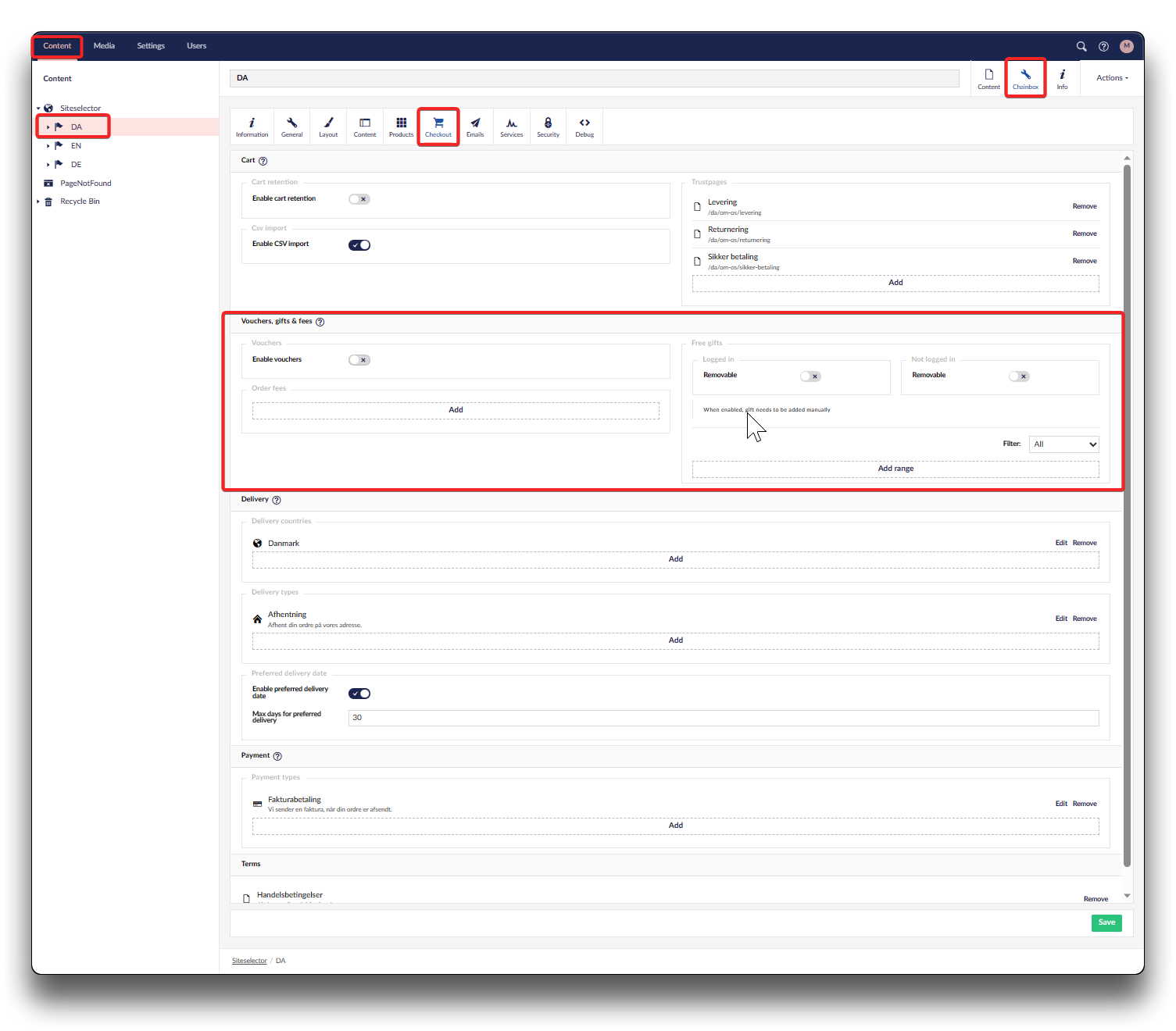Open the Filter dropdown set to All
Viewport: 1176px width, 1031px height.
1064,444
